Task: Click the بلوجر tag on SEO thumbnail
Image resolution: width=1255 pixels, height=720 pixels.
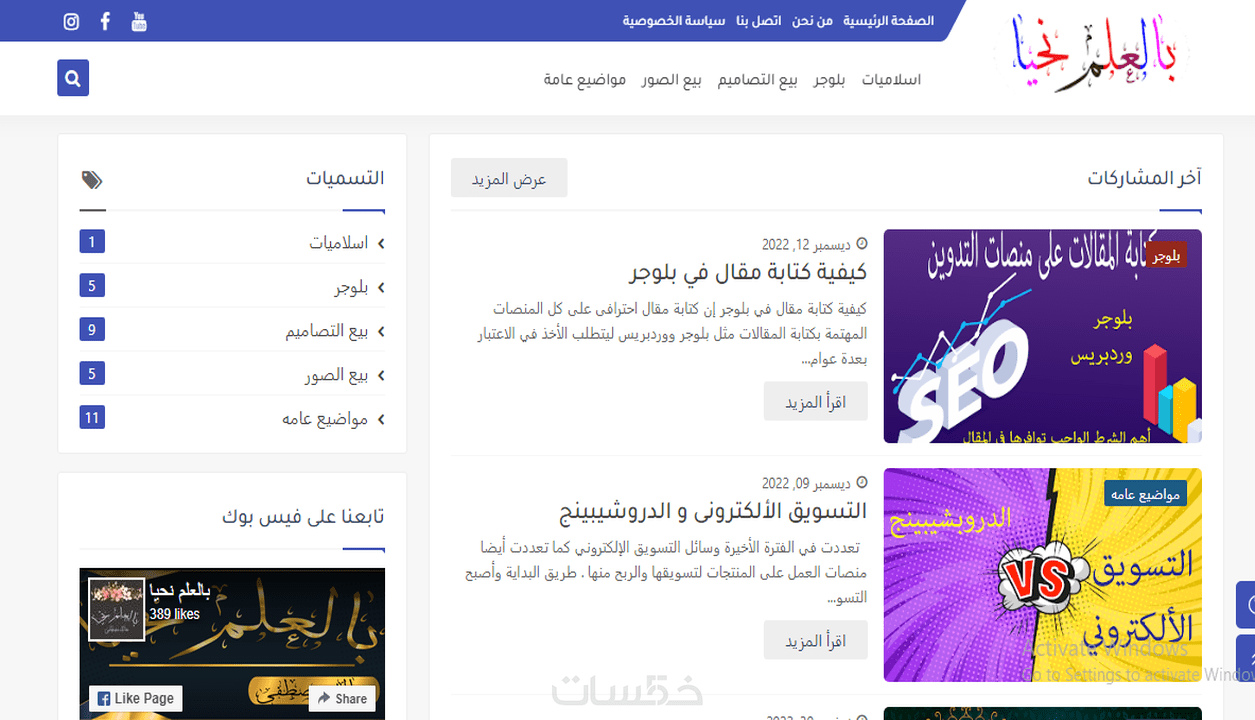Action: click(x=1167, y=255)
